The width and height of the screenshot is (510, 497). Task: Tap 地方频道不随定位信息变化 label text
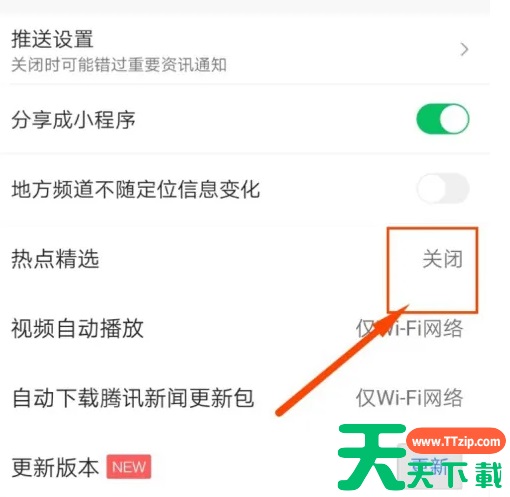pos(136,189)
